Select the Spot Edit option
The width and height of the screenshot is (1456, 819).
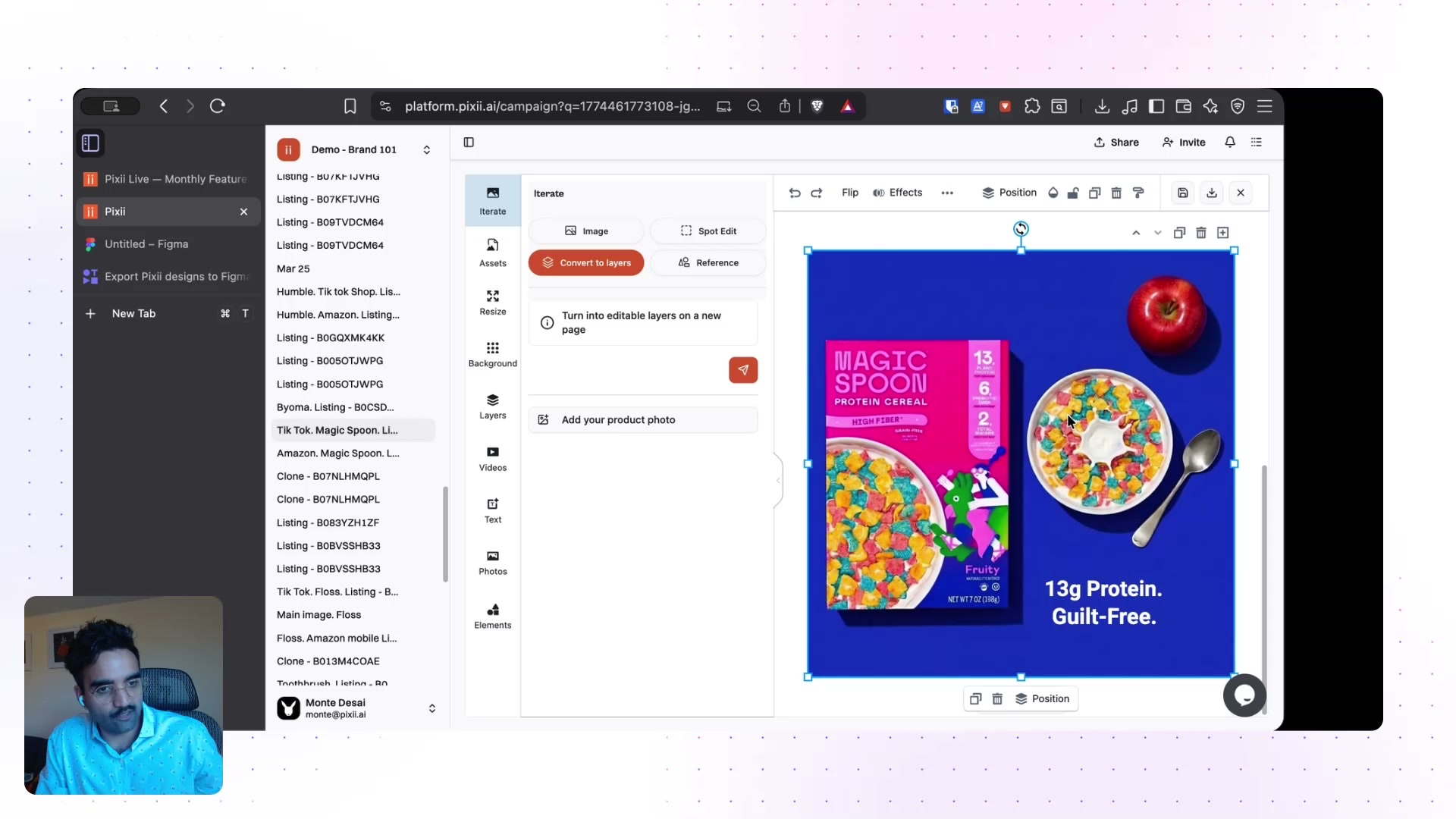tap(708, 231)
